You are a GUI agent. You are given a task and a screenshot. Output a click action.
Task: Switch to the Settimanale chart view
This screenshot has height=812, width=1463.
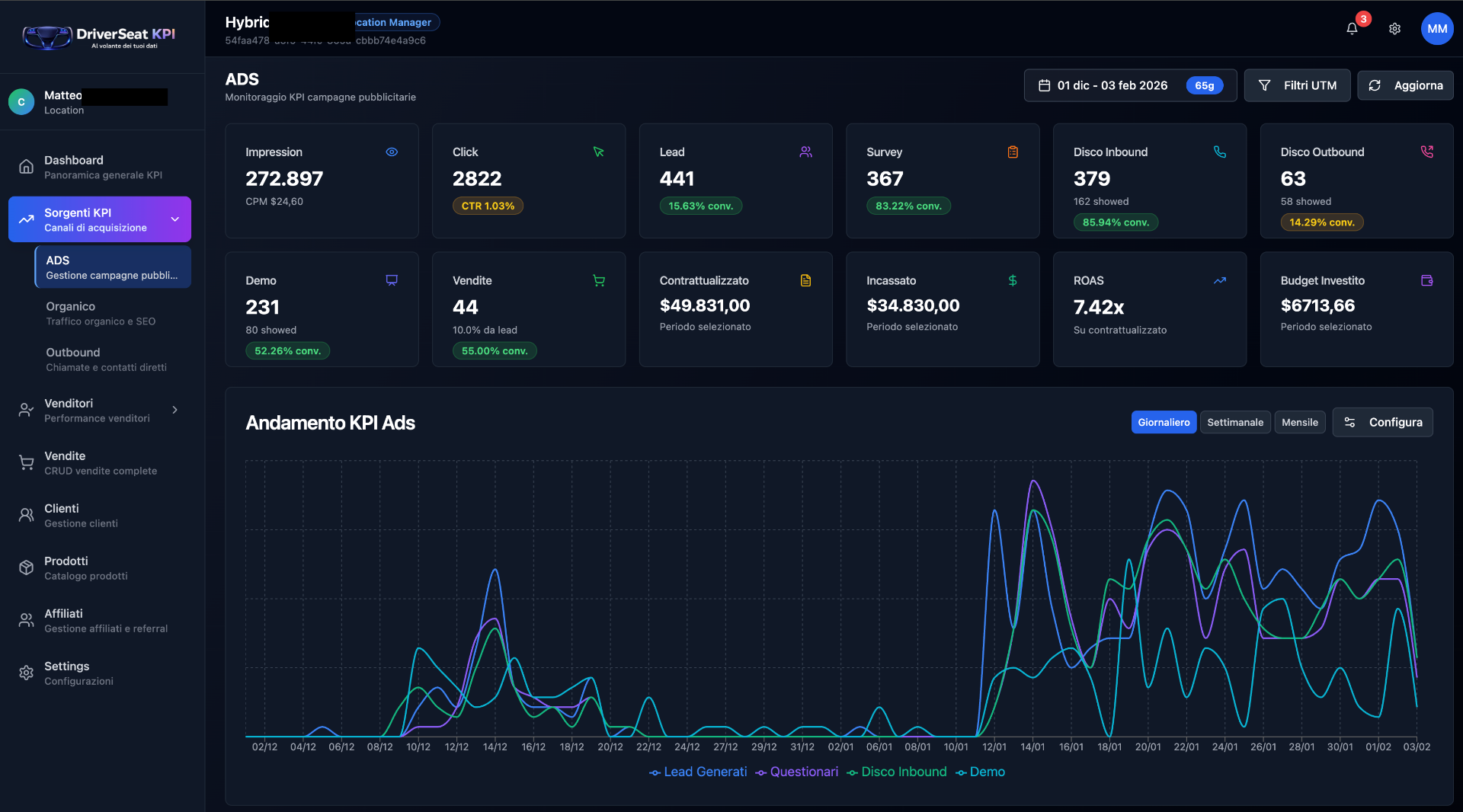(1234, 422)
